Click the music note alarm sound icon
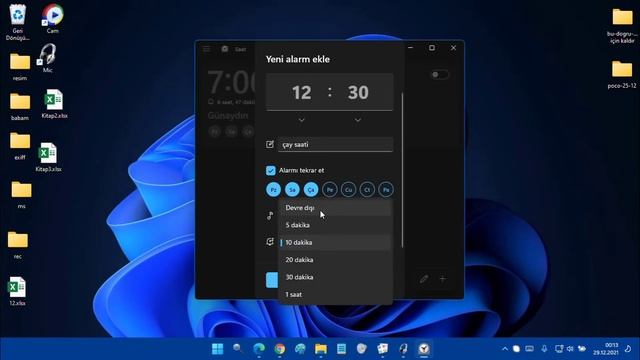The image size is (640, 360). (270, 216)
